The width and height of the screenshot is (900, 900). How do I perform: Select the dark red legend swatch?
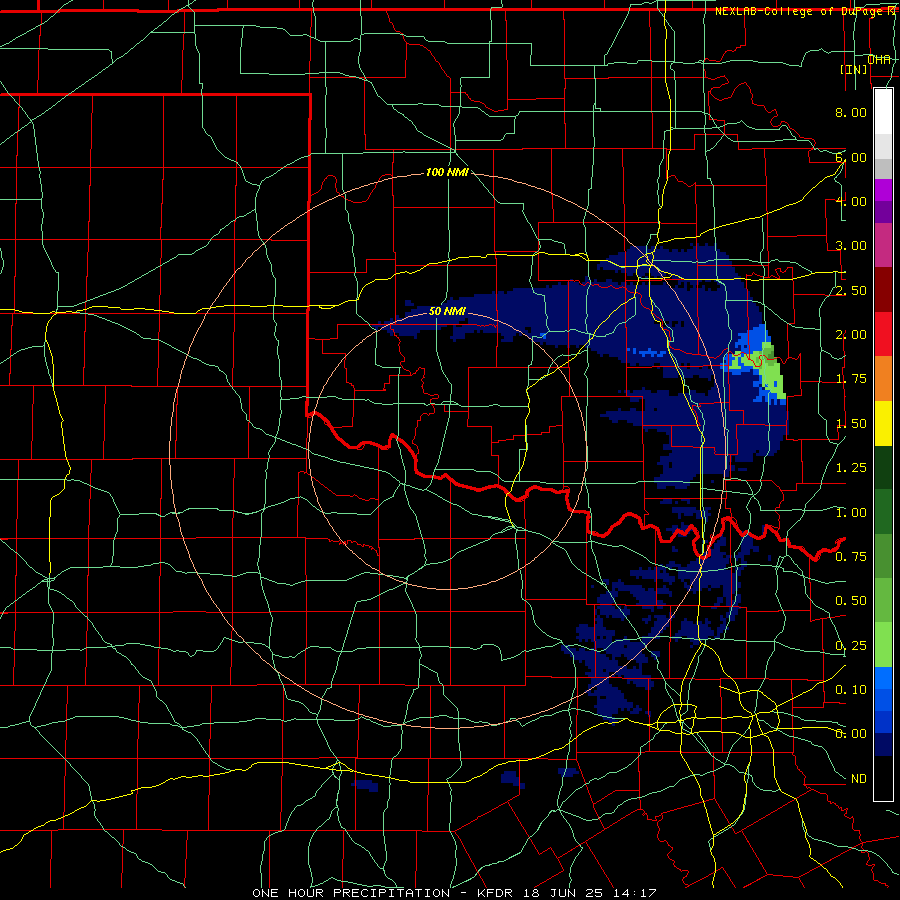click(883, 290)
